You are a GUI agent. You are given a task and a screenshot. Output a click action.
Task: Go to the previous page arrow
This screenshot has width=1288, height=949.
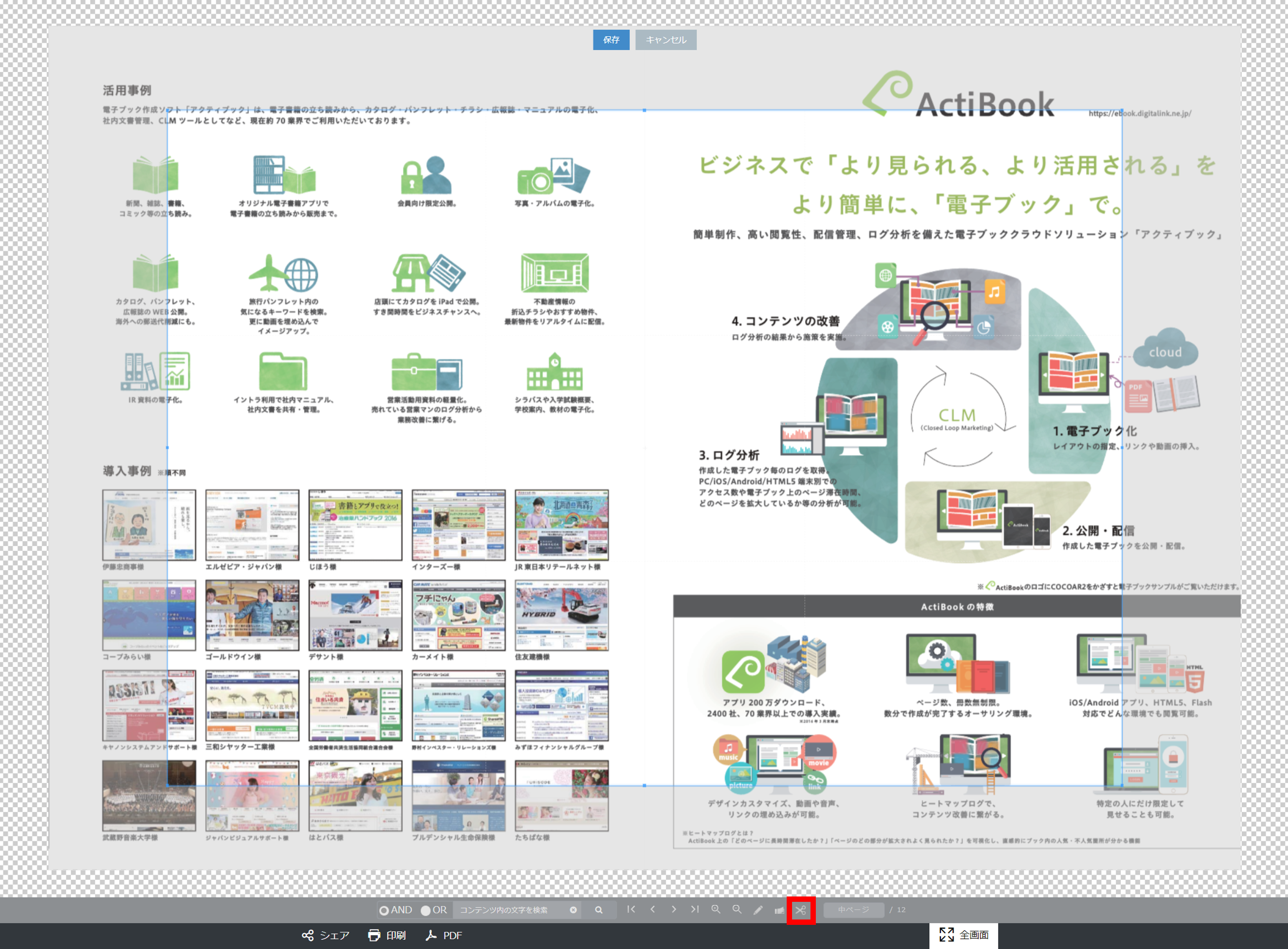[x=652, y=910]
